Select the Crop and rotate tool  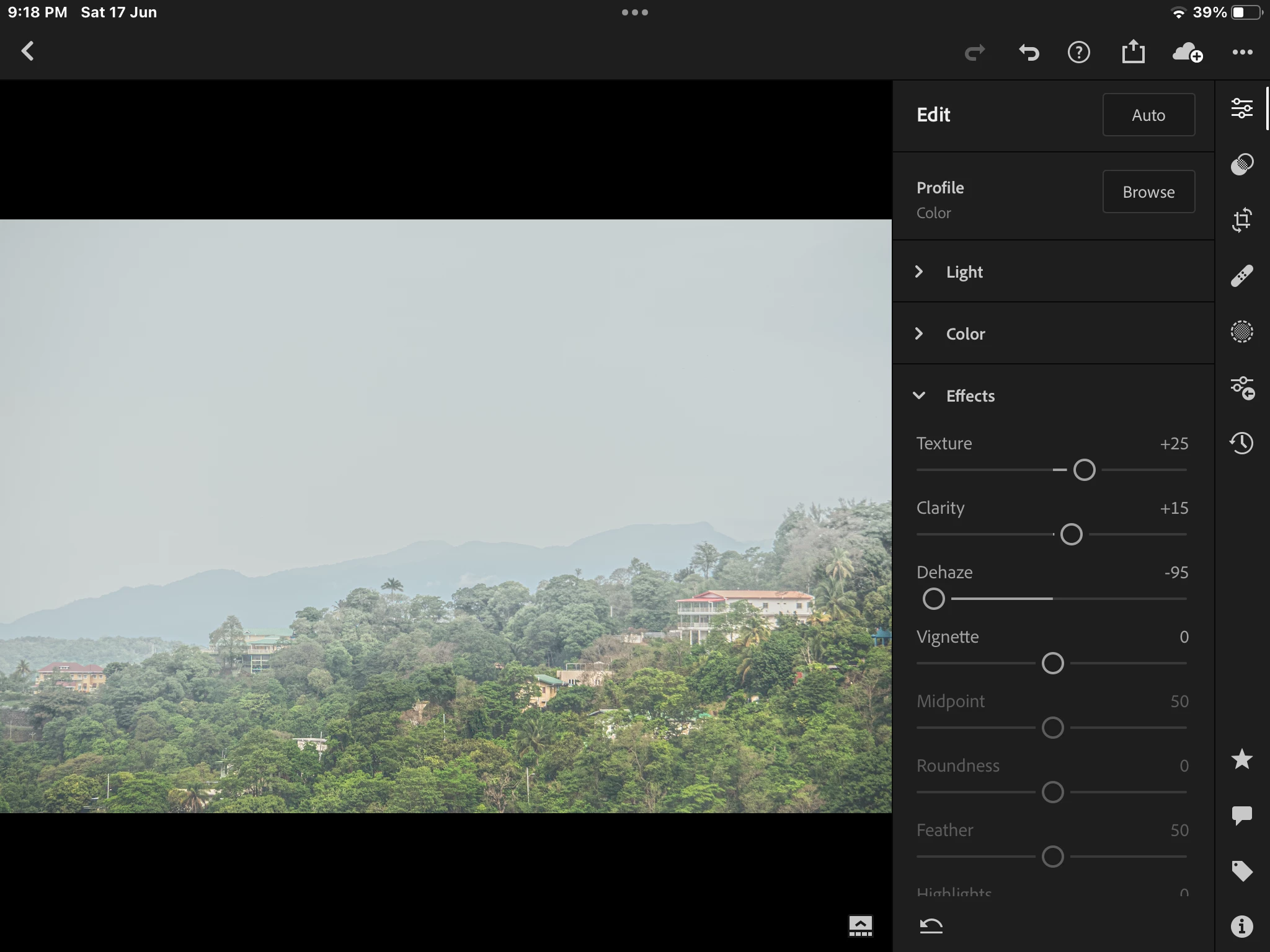[1241, 220]
